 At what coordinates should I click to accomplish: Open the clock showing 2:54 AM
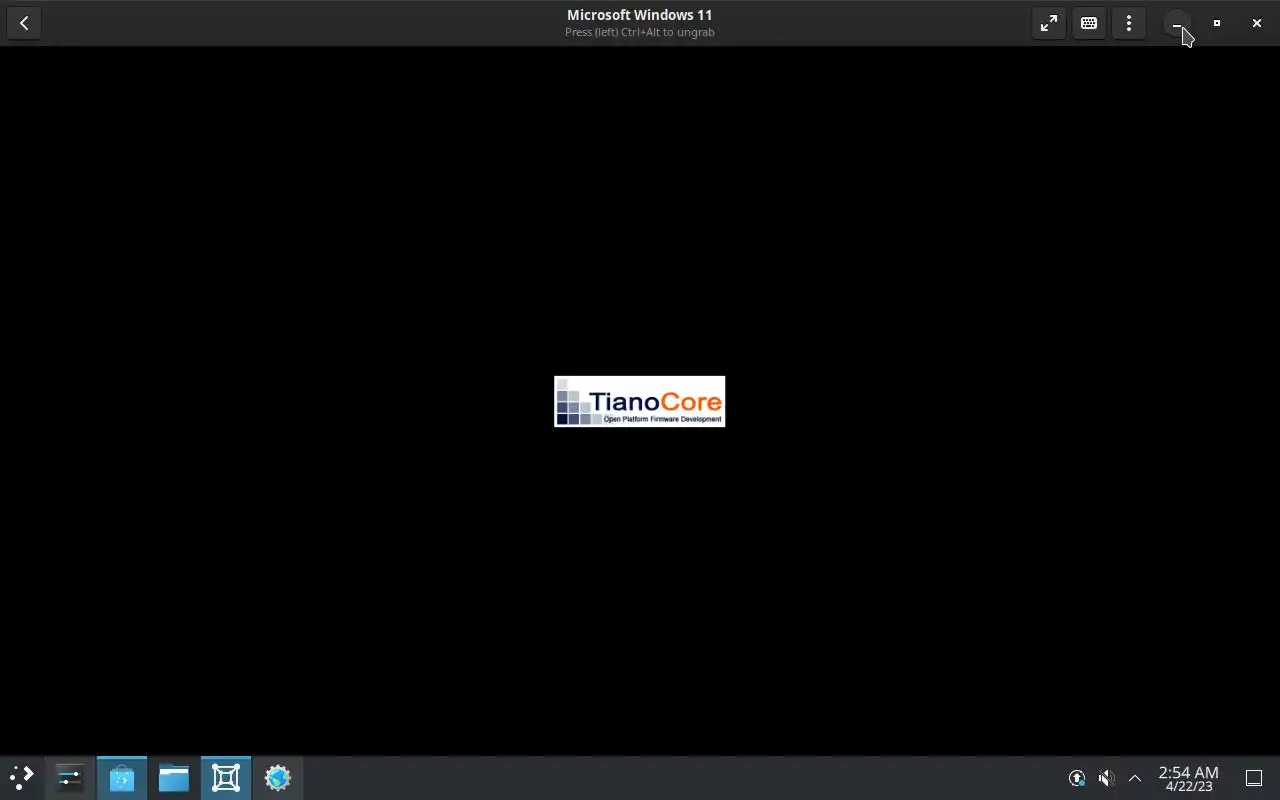point(1189,778)
